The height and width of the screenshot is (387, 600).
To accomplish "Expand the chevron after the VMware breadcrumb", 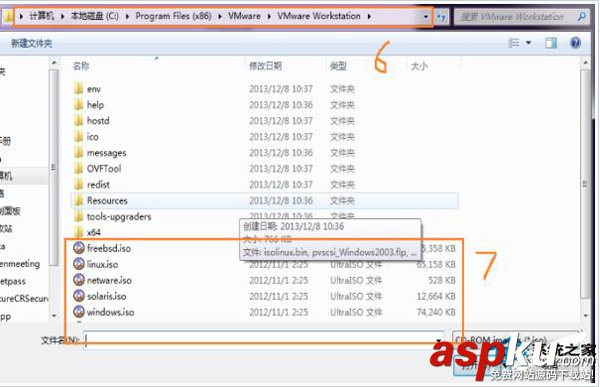I will click(269, 16).
